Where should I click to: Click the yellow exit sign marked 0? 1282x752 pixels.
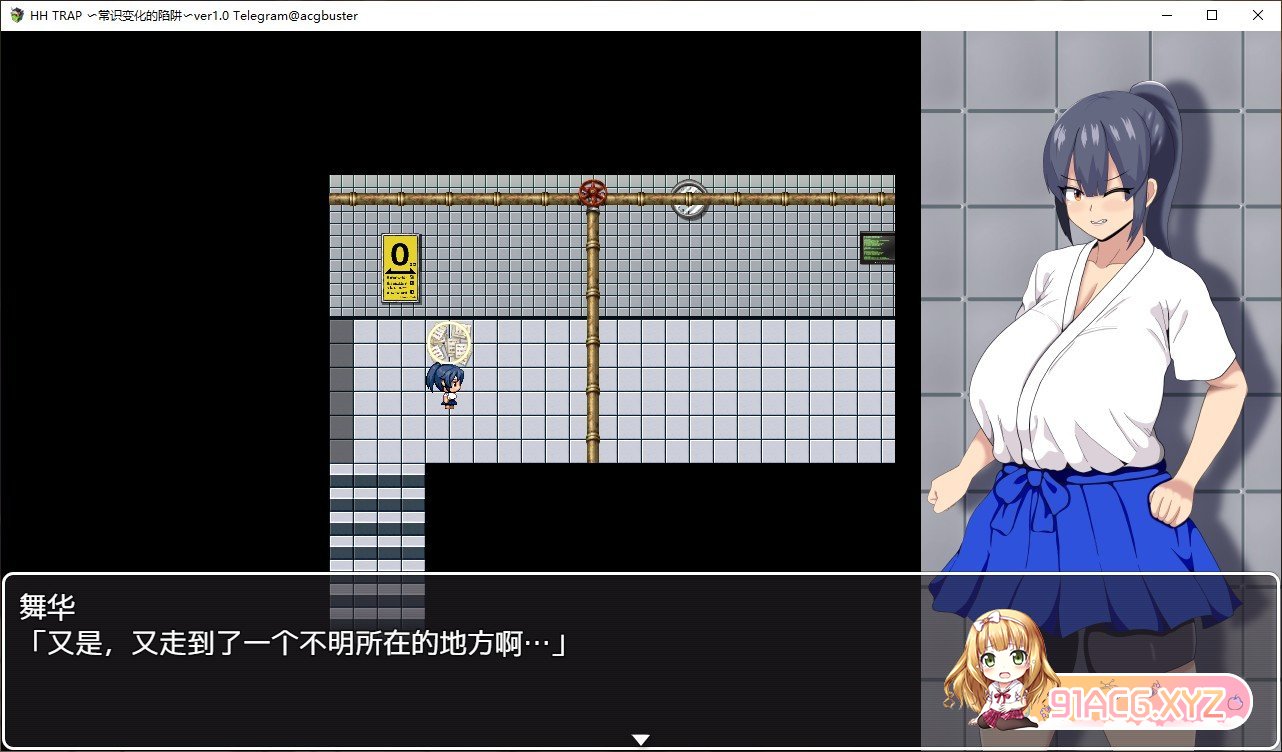coord(400,267)
